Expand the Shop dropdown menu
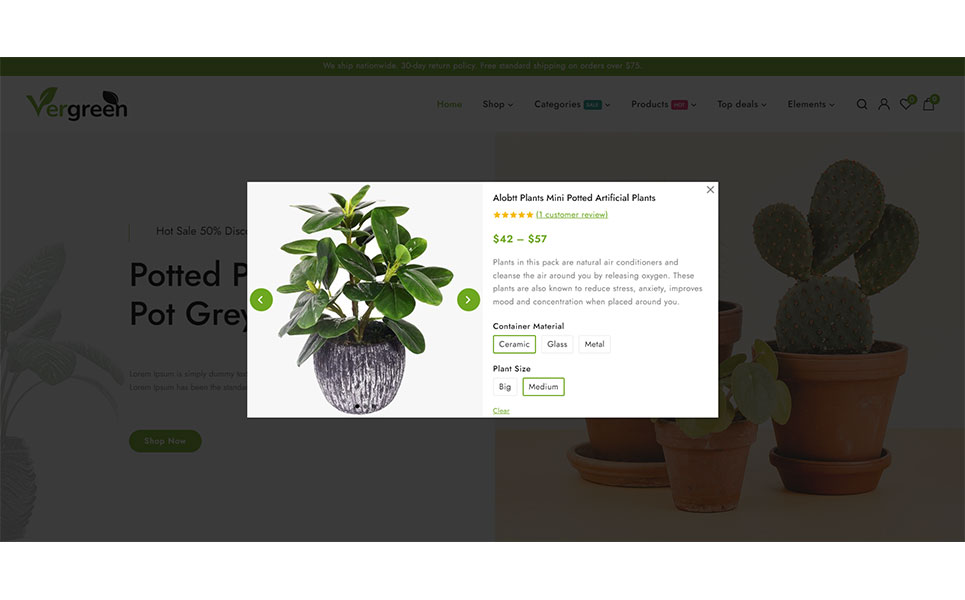965x600 pixels. tap(497, 105)
